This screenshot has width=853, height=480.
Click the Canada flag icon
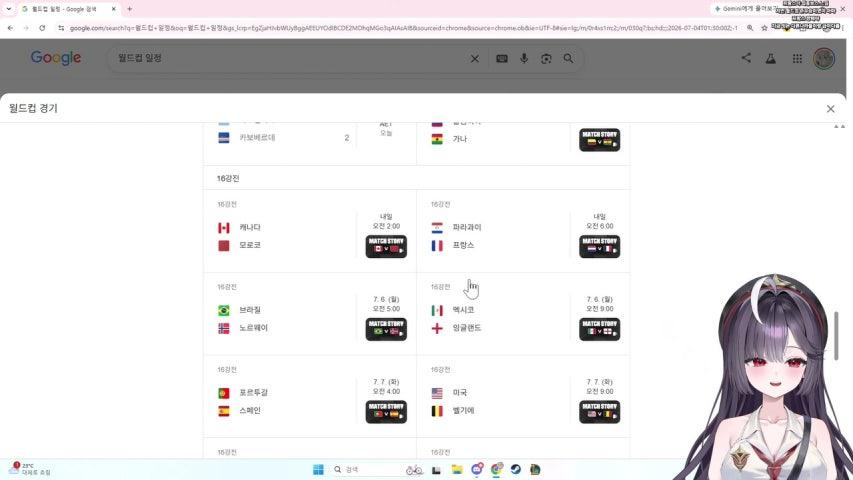click(x=224, y=227)
